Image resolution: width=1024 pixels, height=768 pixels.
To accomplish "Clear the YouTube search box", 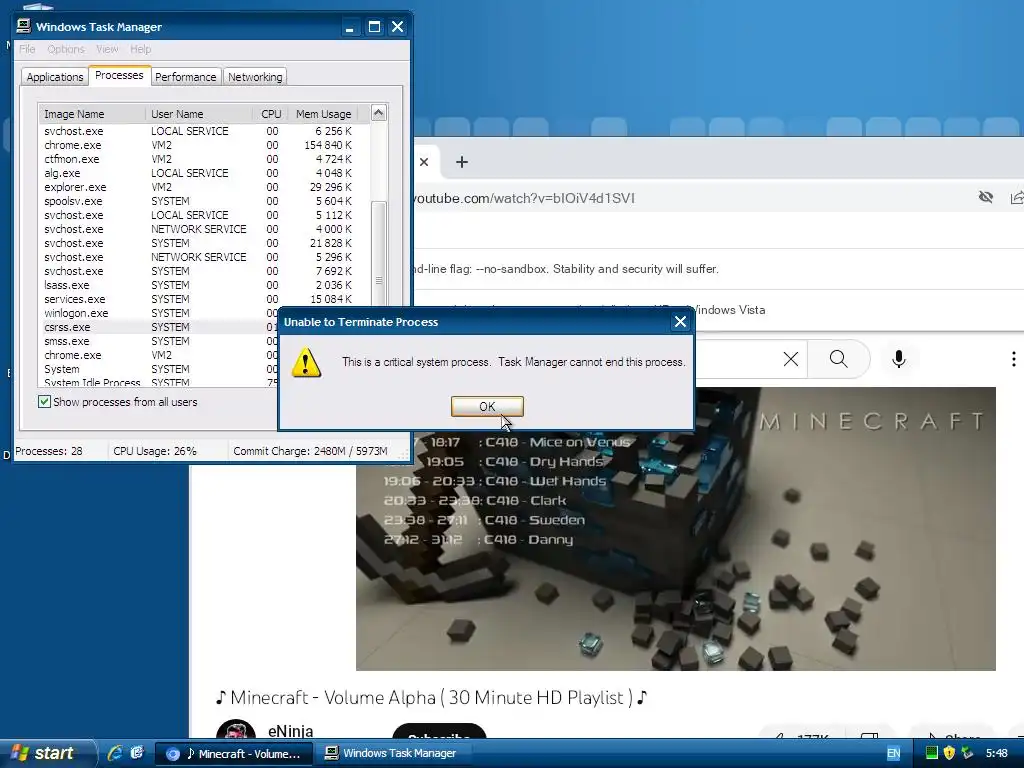I will tap(790, 359).
